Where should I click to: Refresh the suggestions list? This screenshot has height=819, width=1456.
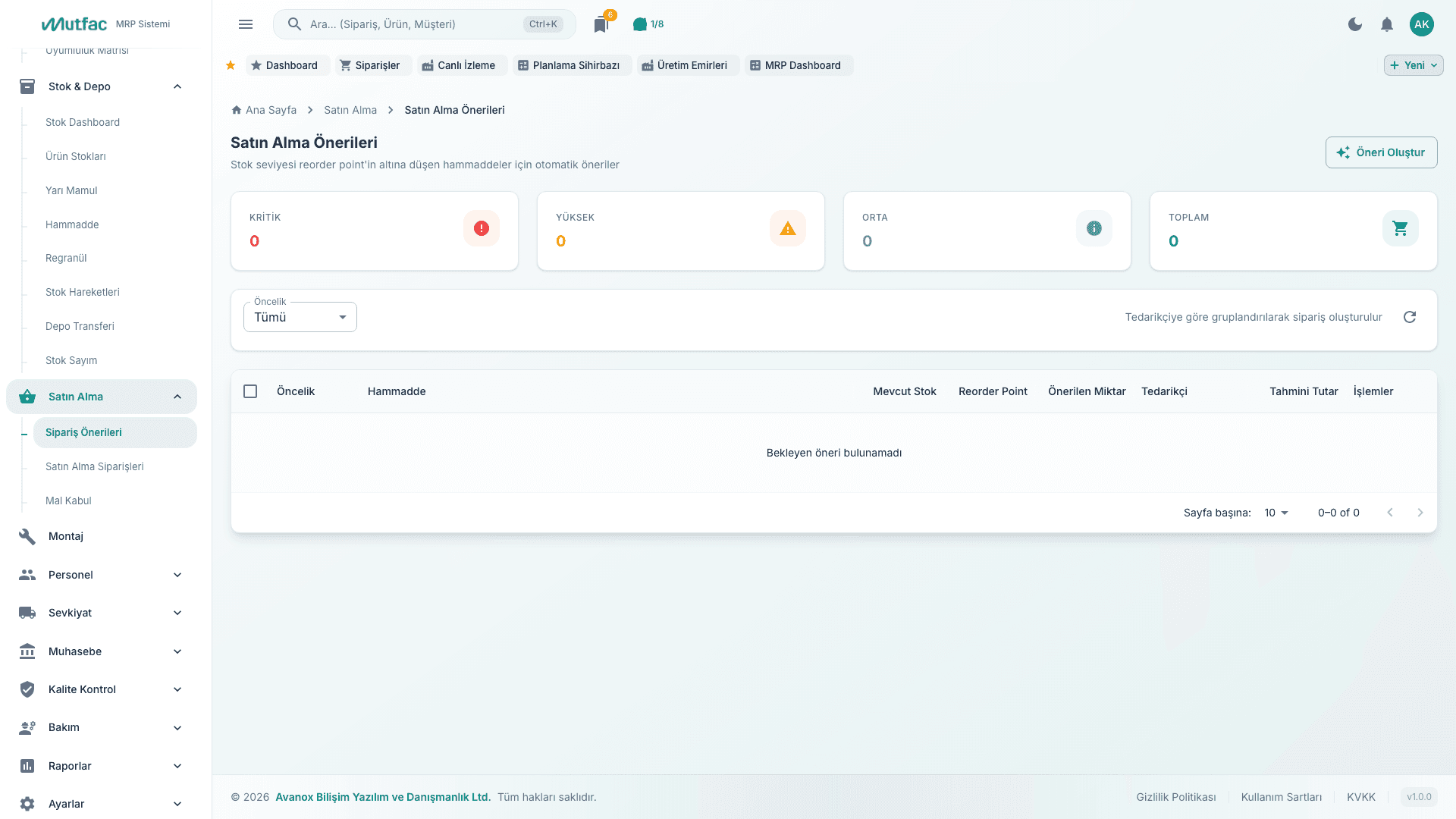tap(1410, 317)
